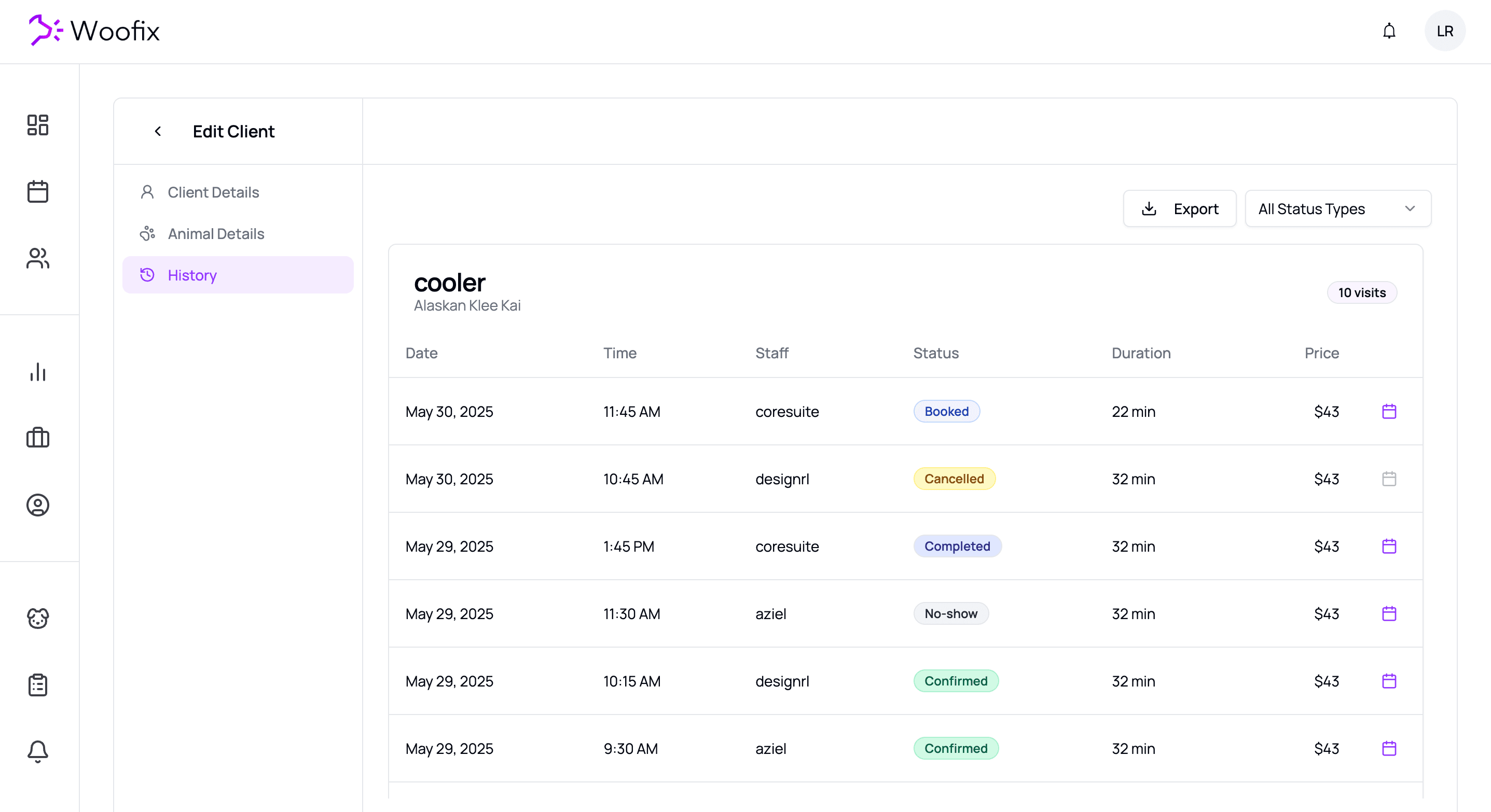Screen dimensions: 1491x812
Task: Click the Export button
Action: click(1179, 209)
